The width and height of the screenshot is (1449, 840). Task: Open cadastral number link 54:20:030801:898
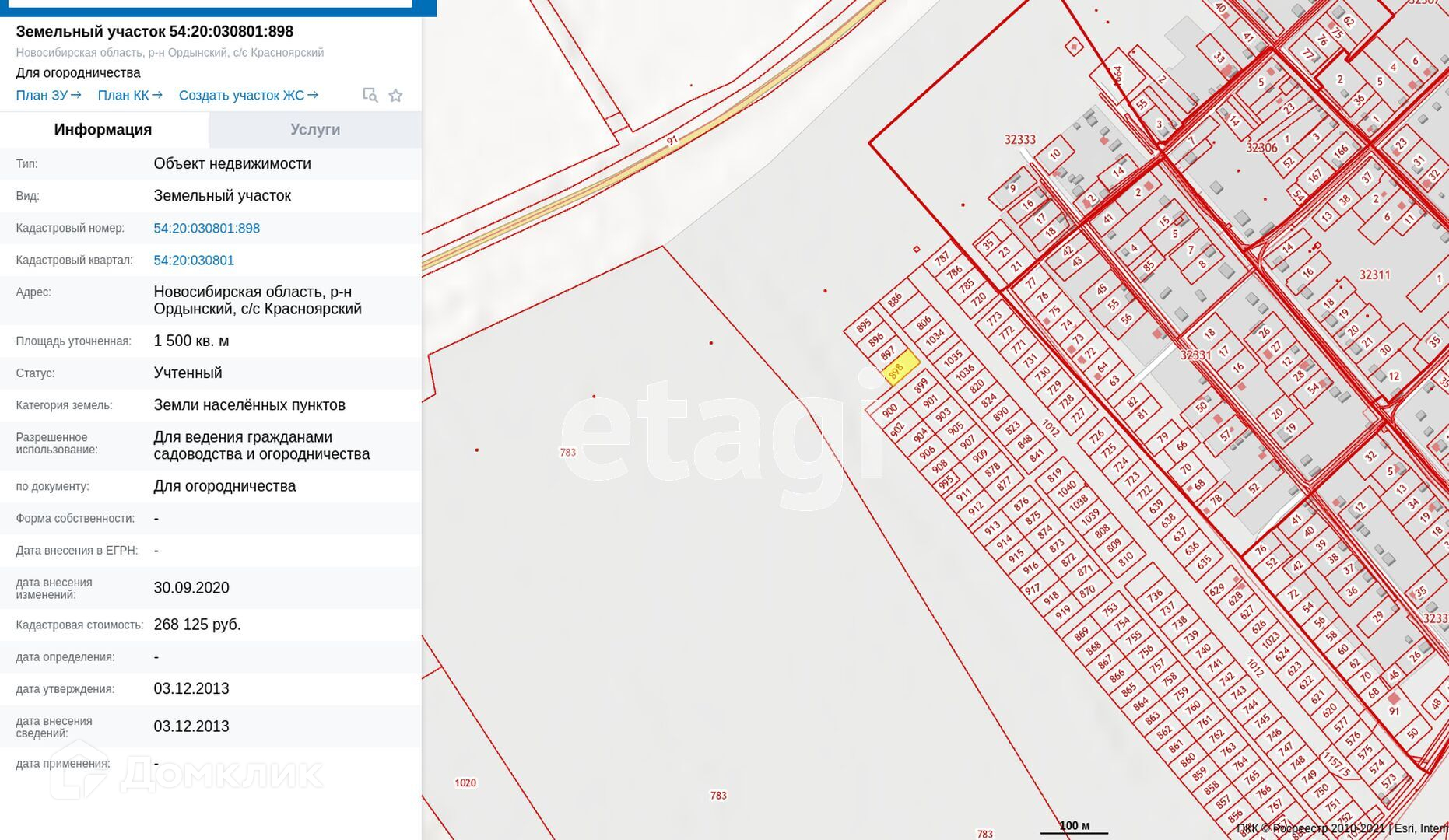coord(206,228)
